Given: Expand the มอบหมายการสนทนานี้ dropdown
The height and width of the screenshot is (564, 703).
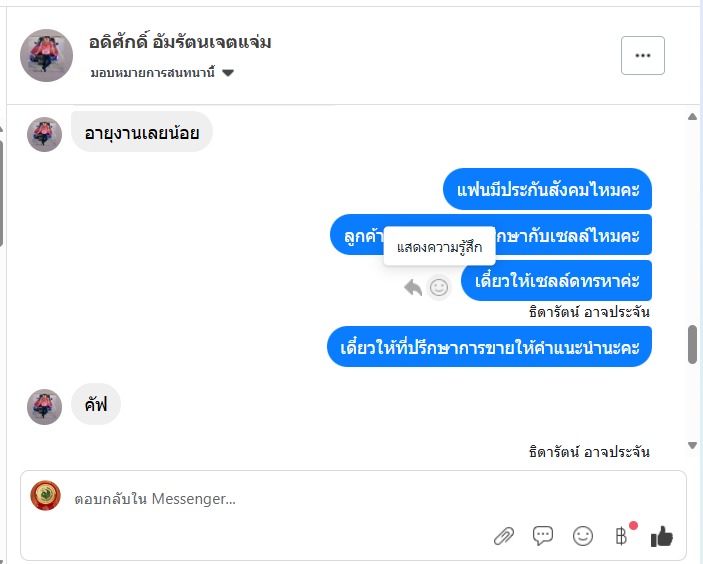Looking at the screenshot, I should (228, 73).
